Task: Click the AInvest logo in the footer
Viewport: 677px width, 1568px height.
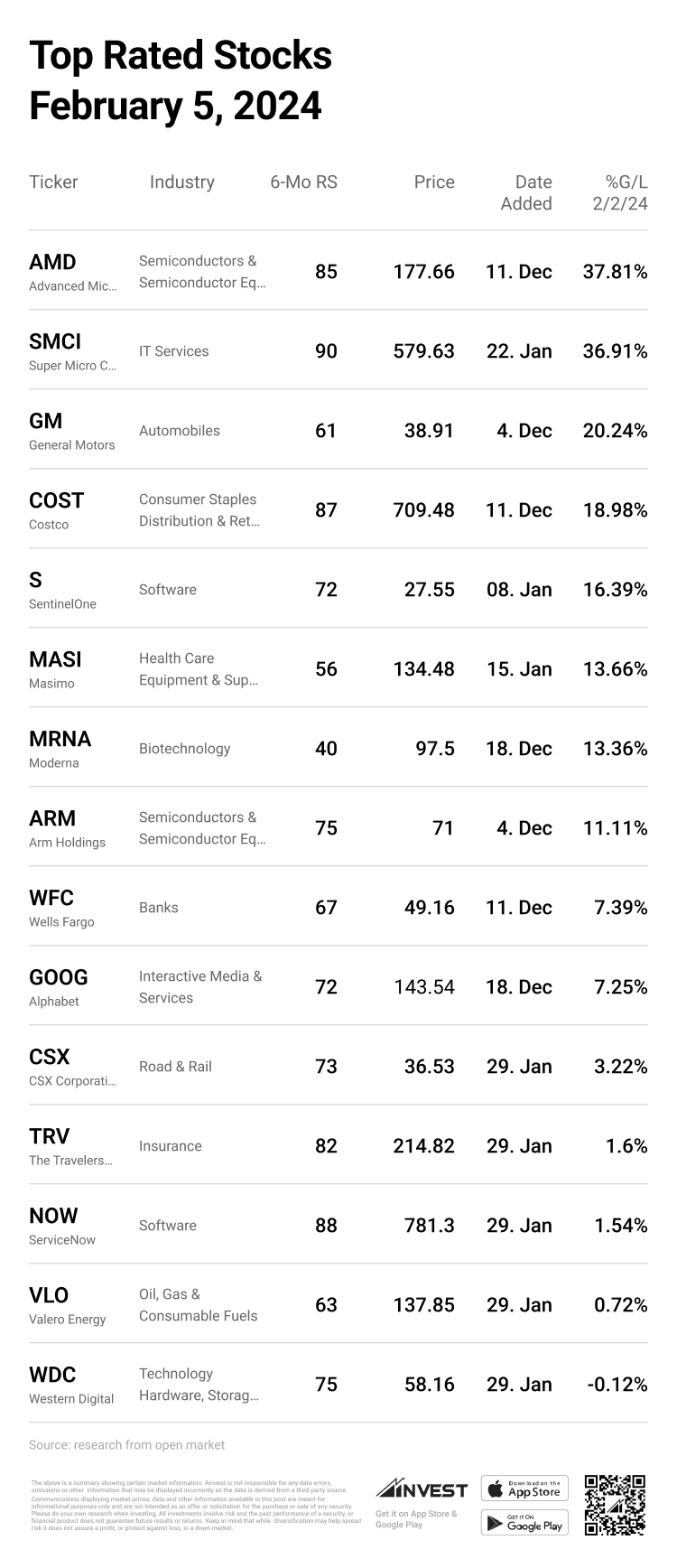Action: coord(422,1489)
